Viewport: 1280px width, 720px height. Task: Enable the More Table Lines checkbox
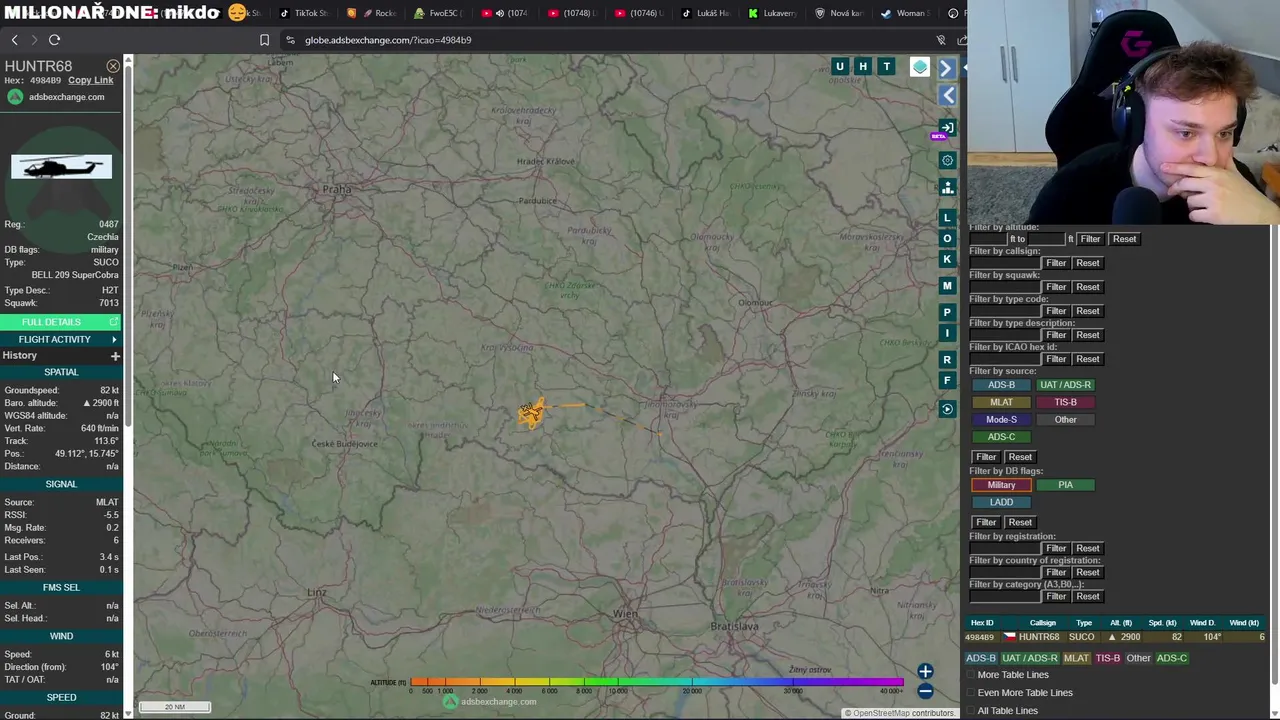coord(970,675)
